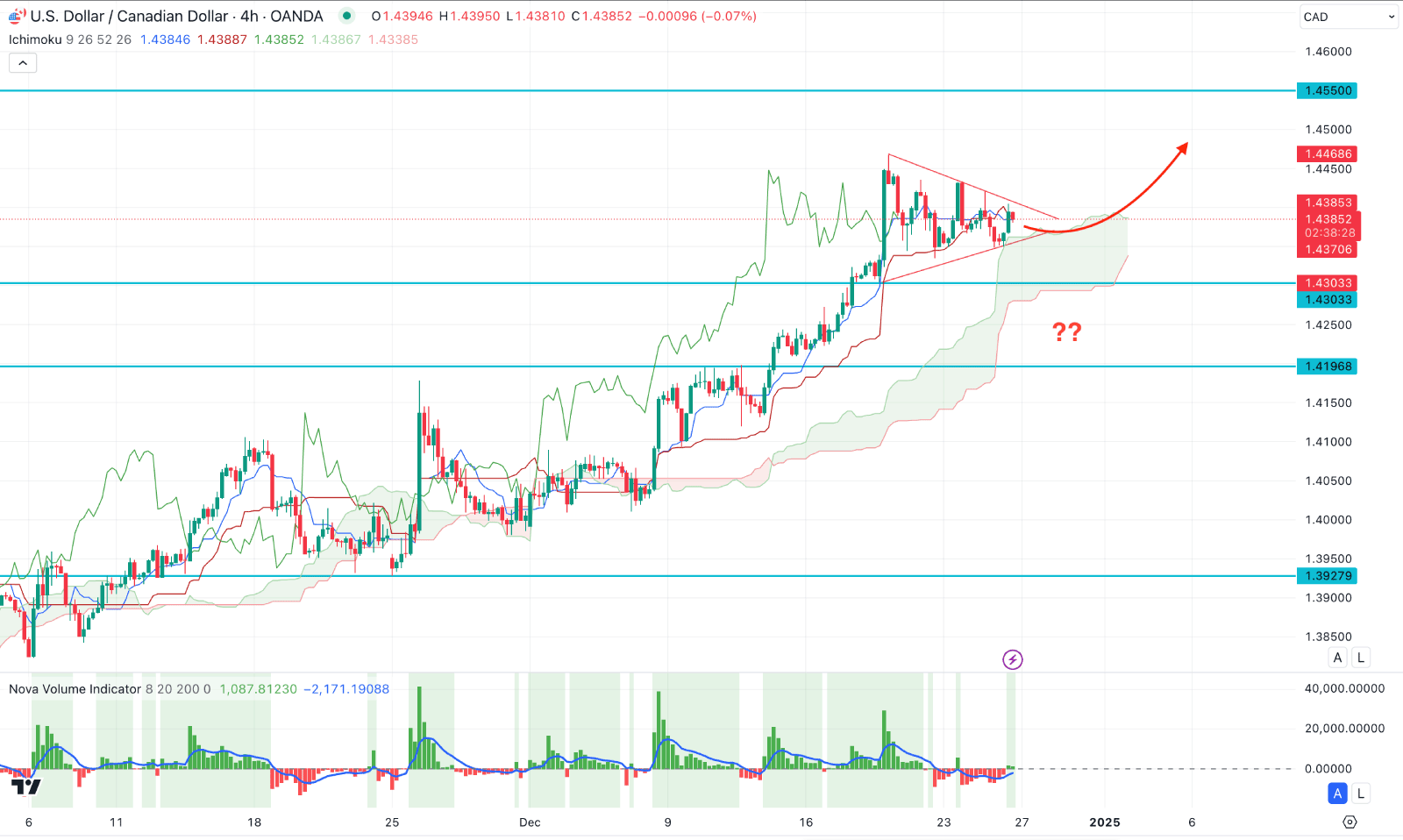Click the -2,171.19088 volume indicator value
1403x840 pixels.
(346, 689)
